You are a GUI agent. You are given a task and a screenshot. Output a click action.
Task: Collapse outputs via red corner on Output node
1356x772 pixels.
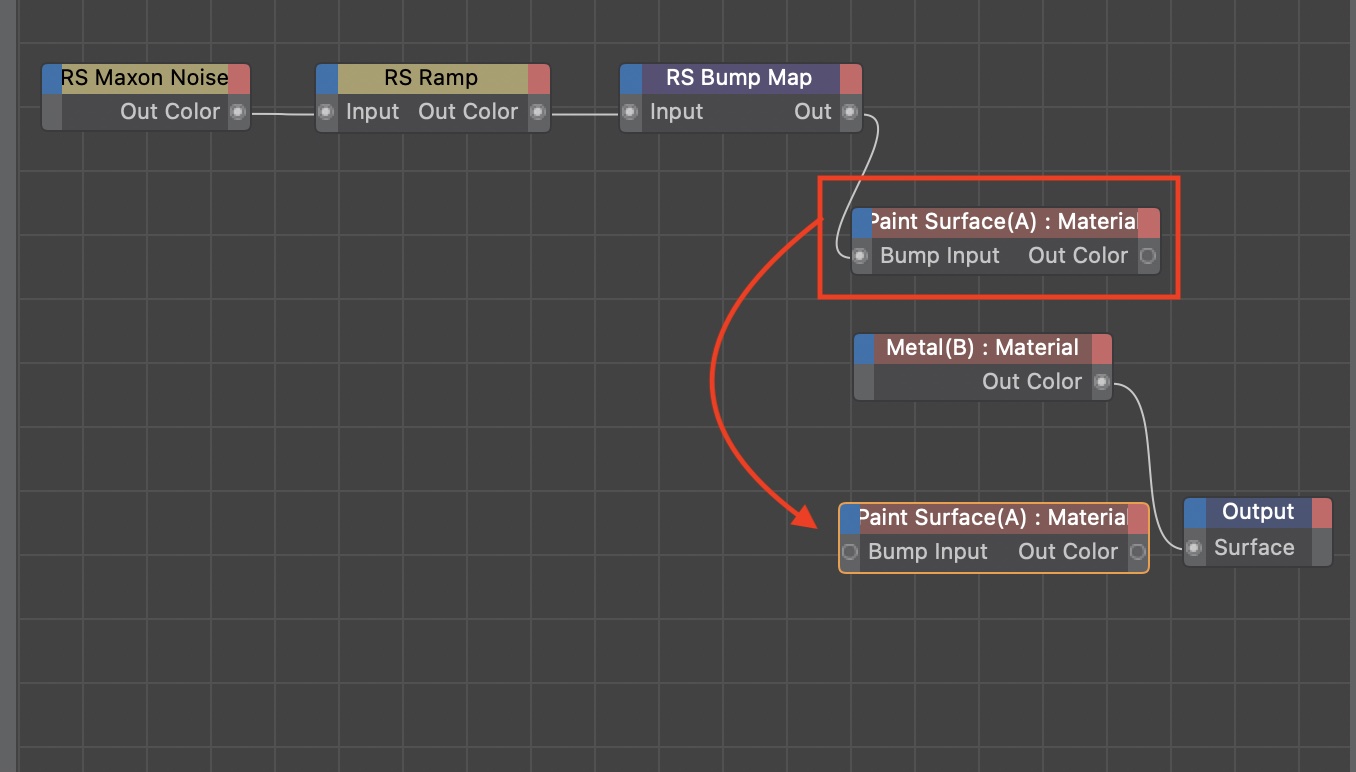[x=1321, y=513]
